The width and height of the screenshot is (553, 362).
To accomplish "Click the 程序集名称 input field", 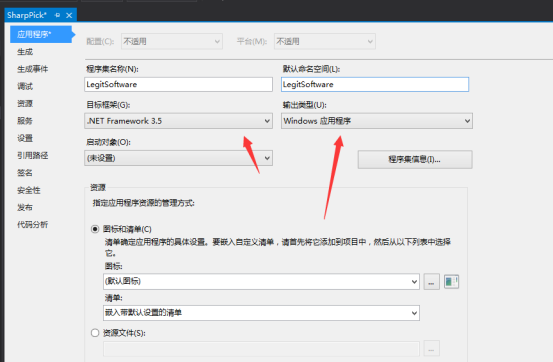I will tap(178, 85).
